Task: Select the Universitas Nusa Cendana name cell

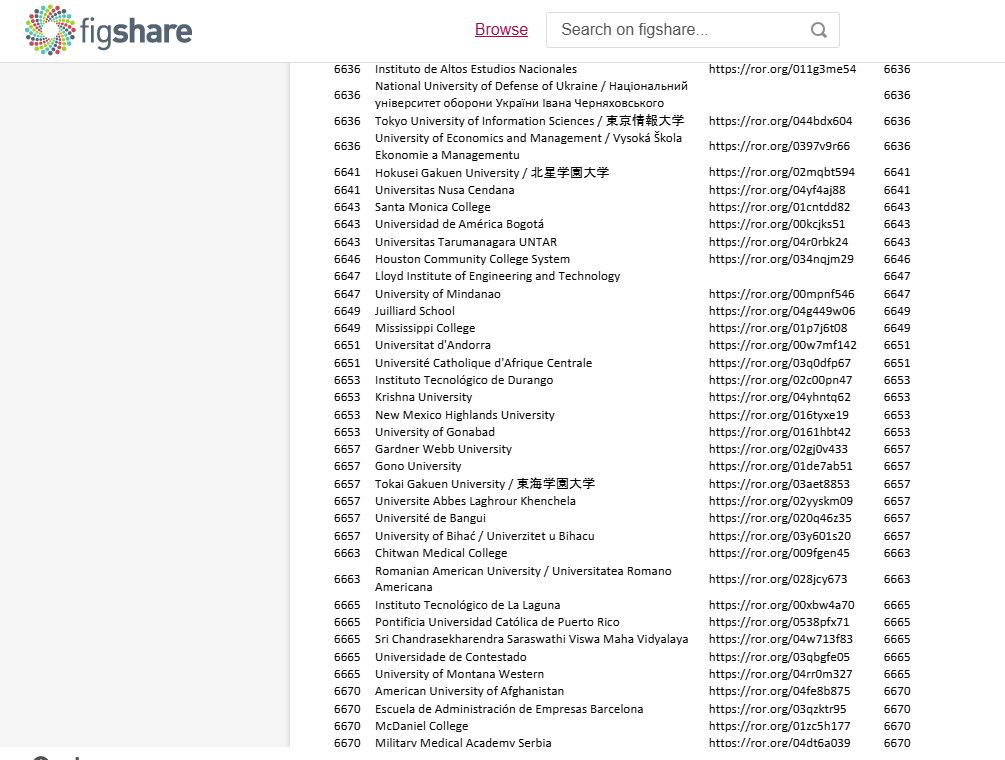Action: point(445,190)
